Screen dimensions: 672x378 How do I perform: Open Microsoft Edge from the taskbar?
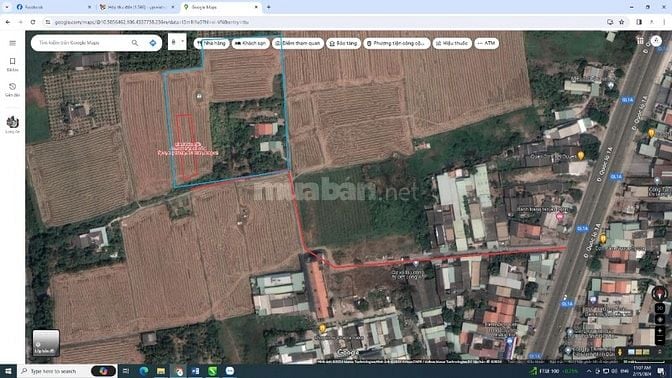tap(144, 371)
